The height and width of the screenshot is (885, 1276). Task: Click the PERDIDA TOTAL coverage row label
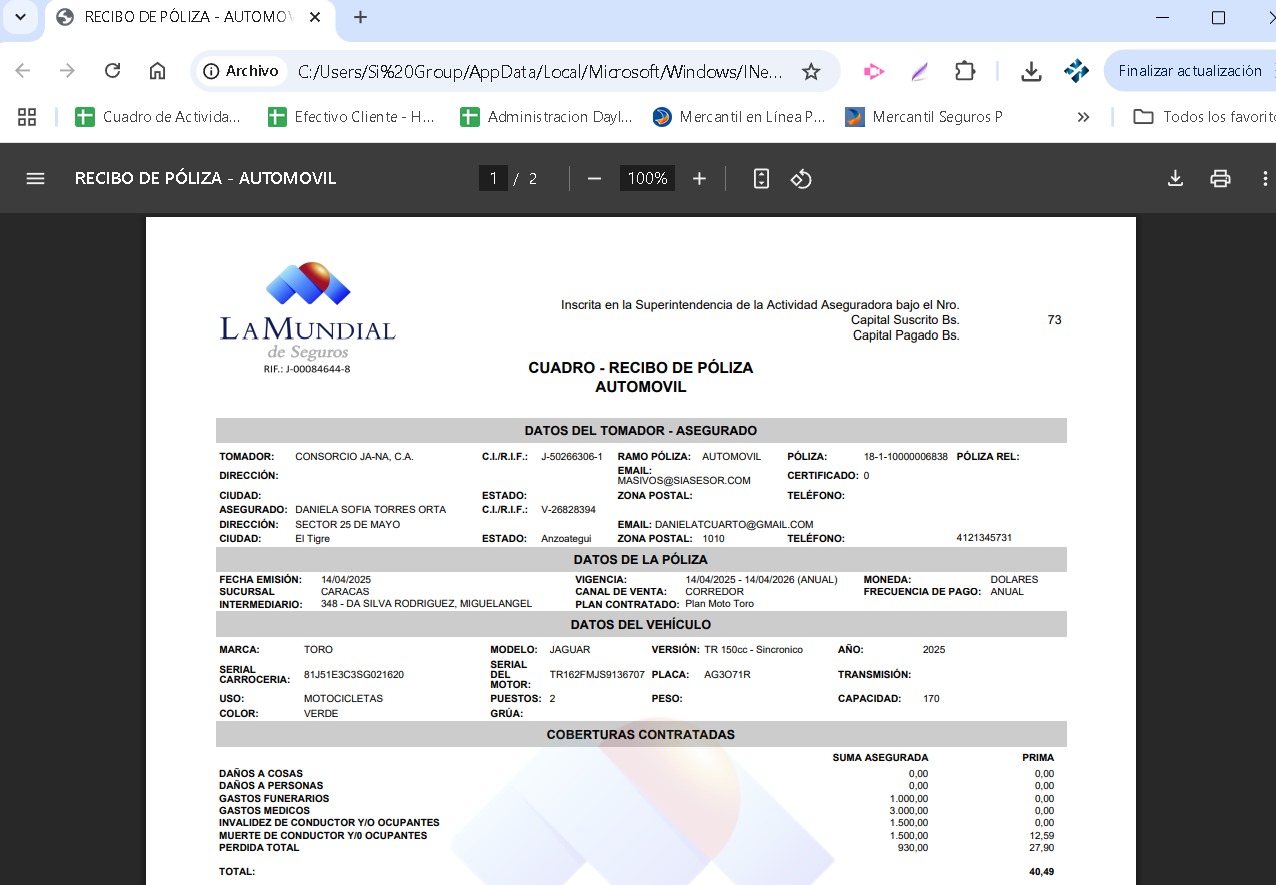point(259,848)
